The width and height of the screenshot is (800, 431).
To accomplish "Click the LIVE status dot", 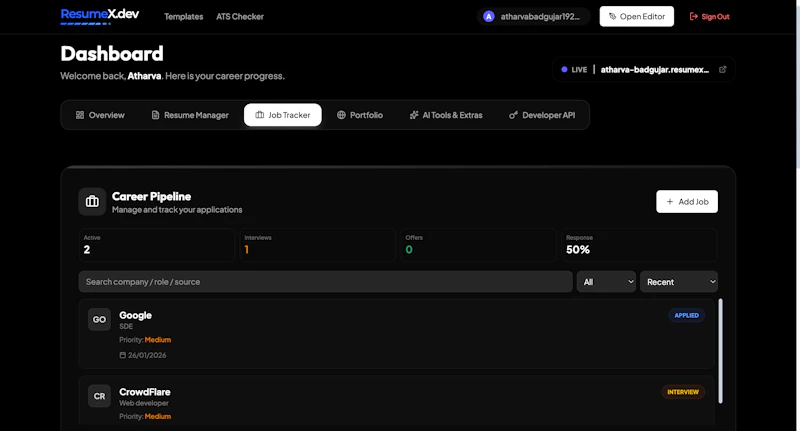I will click(x=564, y=69).
